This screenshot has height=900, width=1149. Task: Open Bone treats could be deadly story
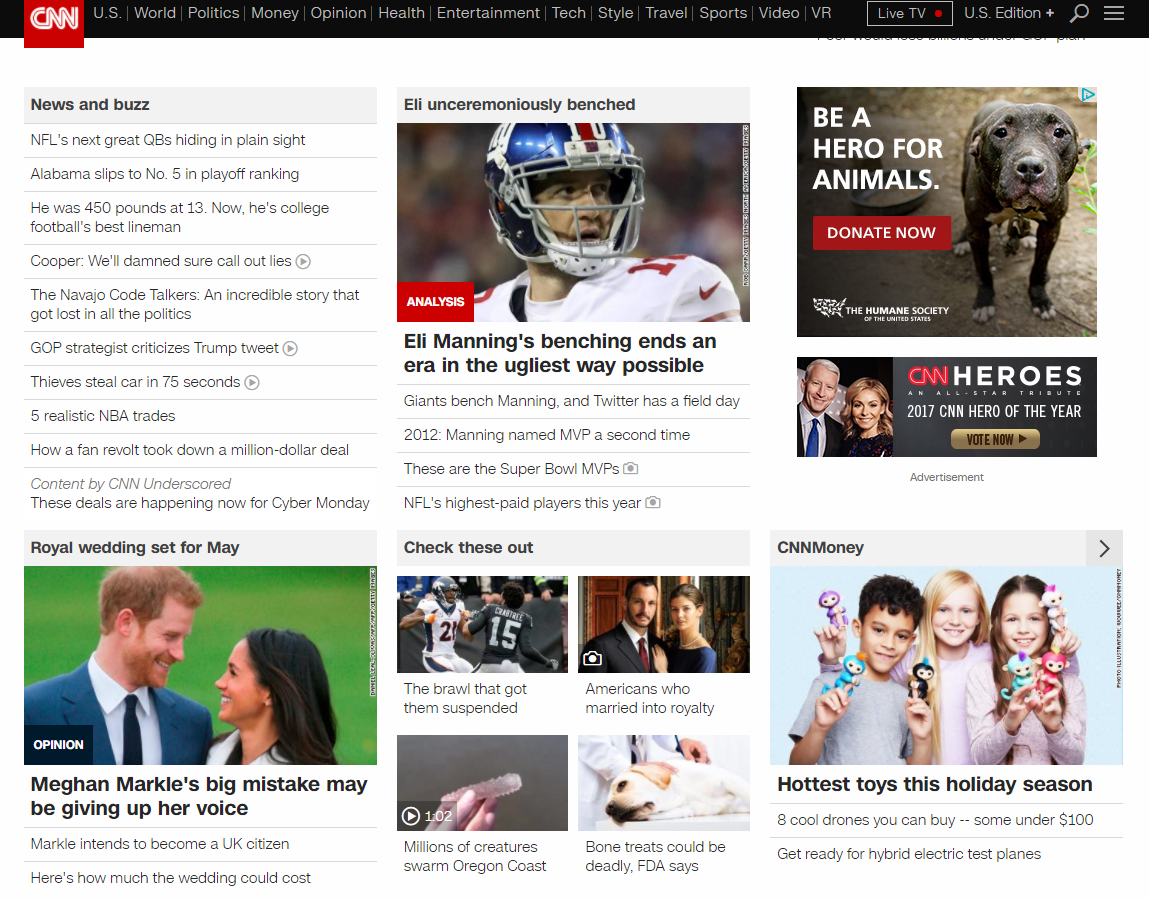point(655,857)
